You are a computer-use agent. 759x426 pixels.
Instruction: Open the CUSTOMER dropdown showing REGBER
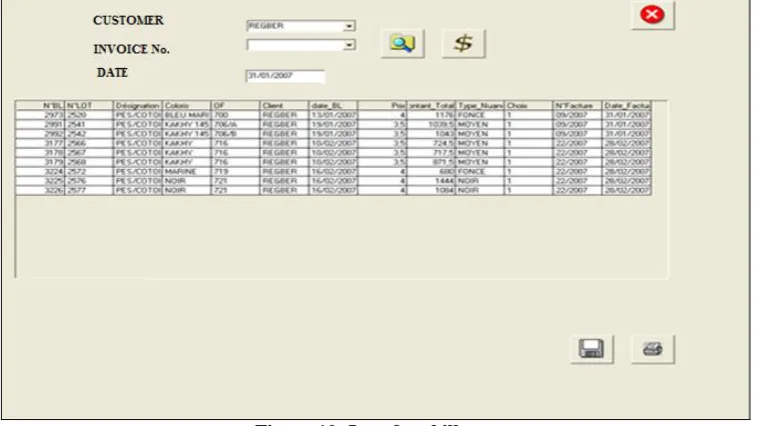tap(349, 26)
